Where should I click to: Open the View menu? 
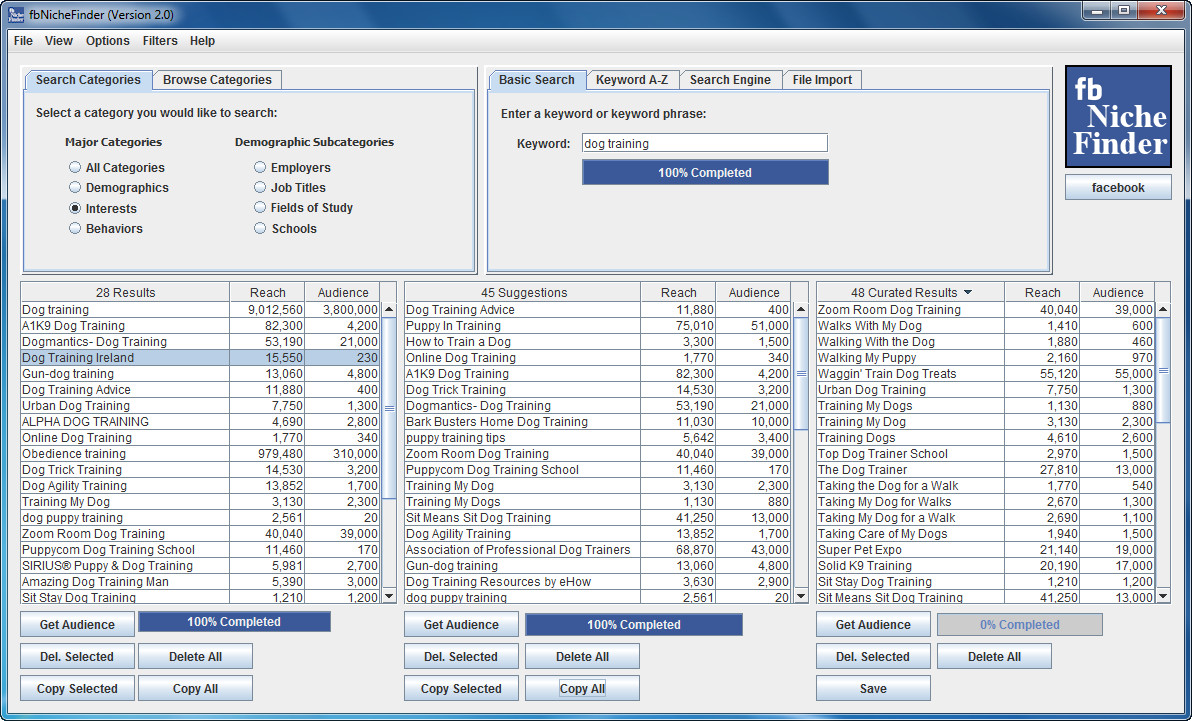pos(59,41)
